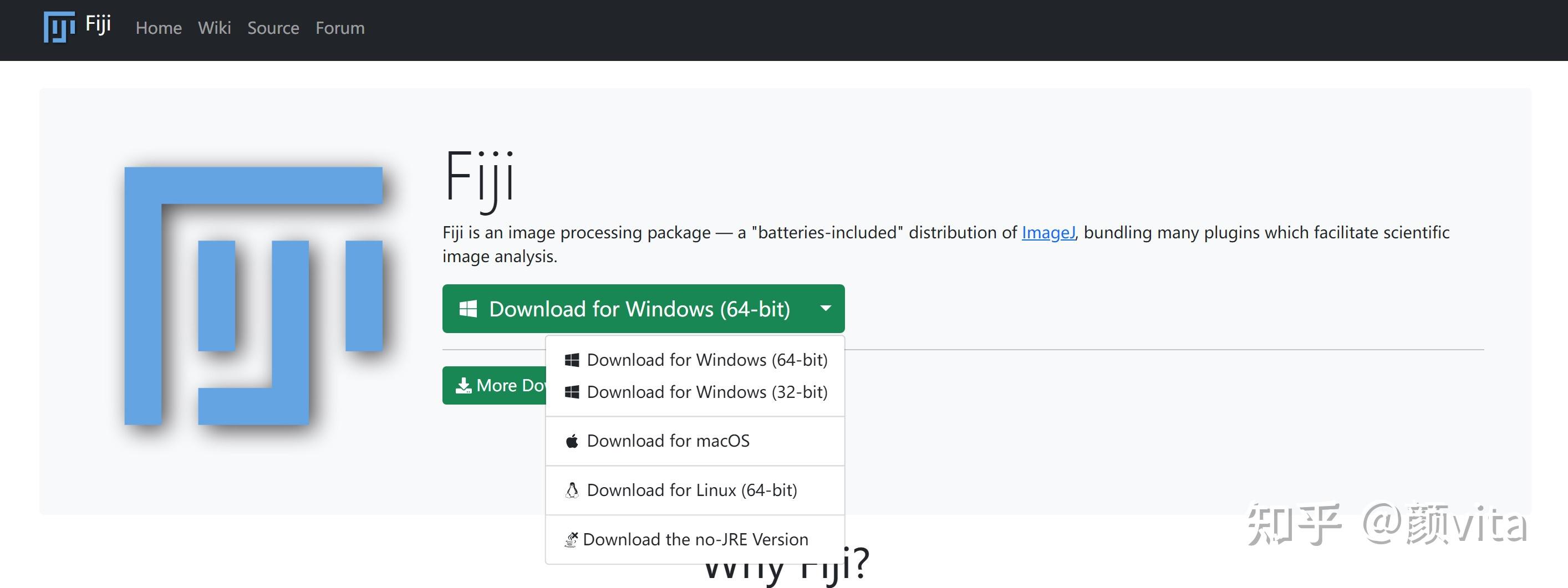Navigate to the Home page
1568x588 pixels.
(159, 28)
